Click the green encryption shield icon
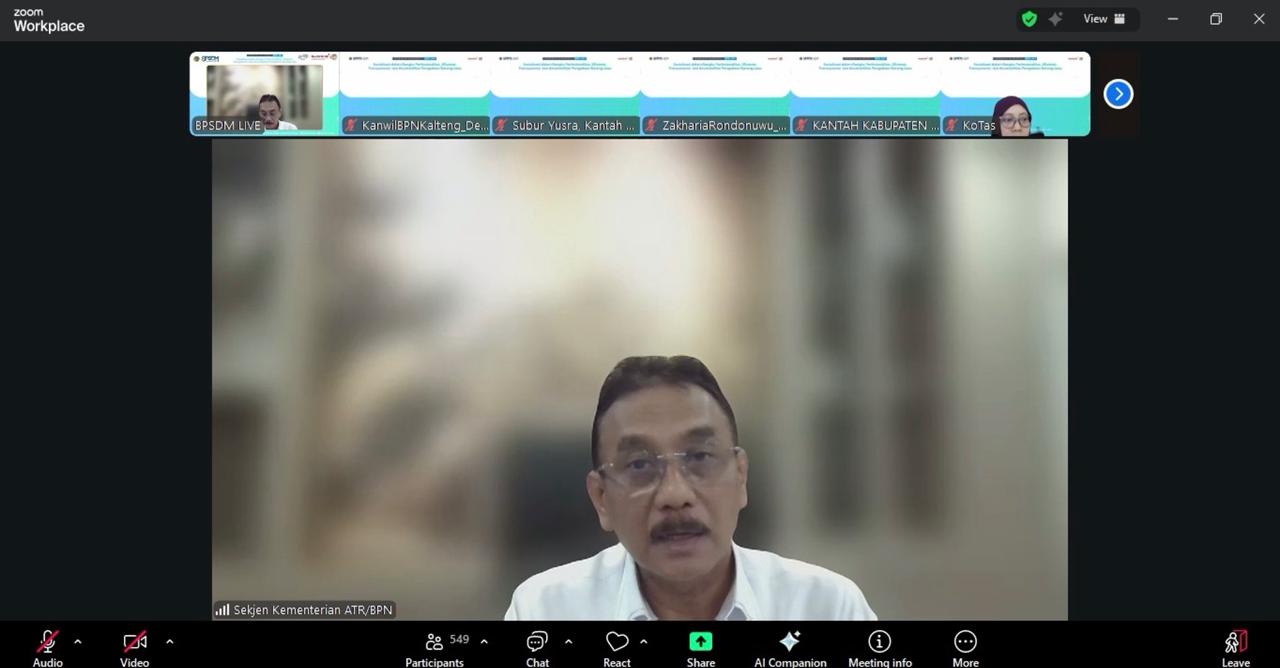Image resolution: width=1280 pixels, height=668 pixels. tap(1029, 19)
